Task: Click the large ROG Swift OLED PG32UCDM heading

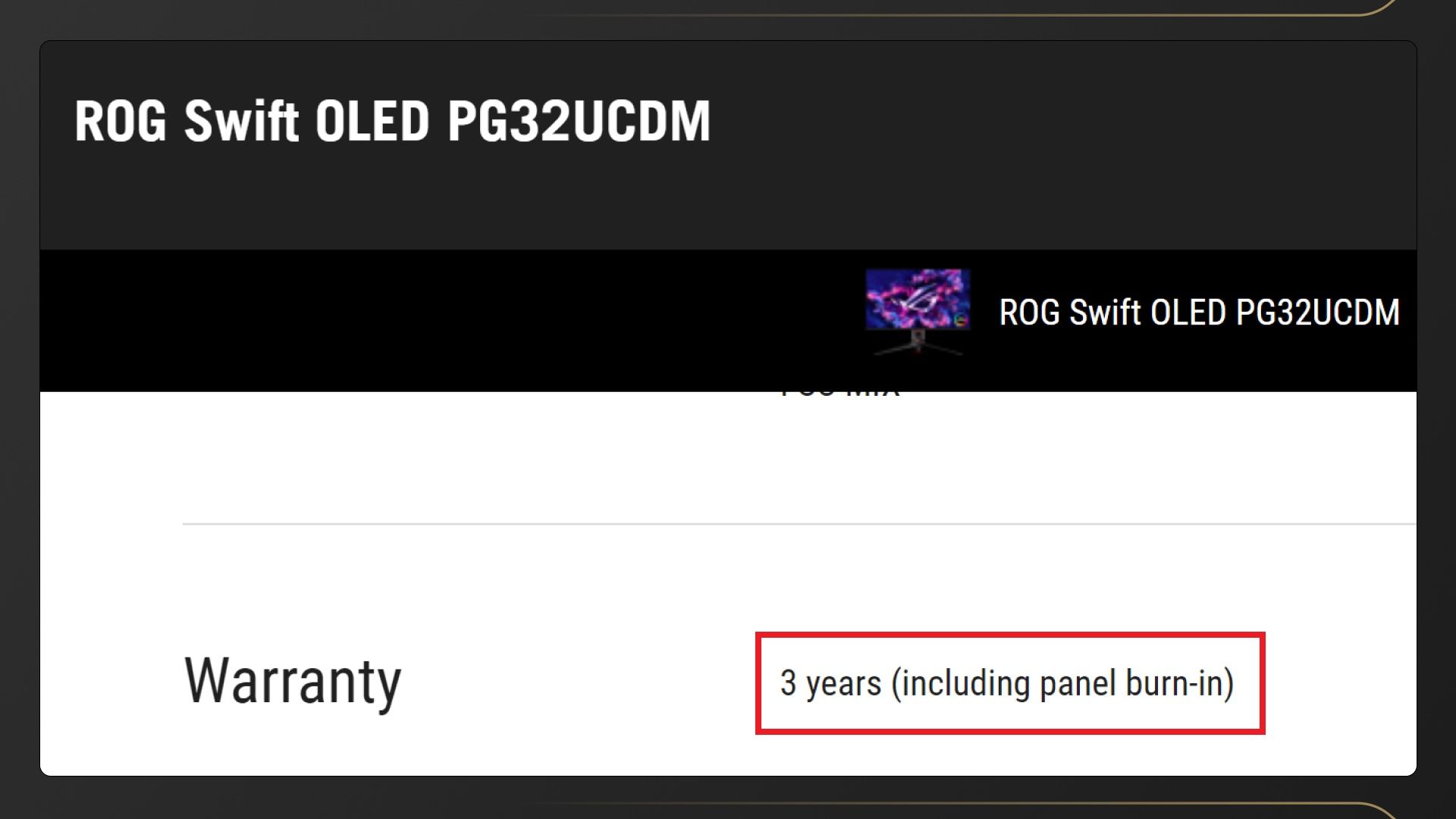Action: pyautogui.click(x=392, y=121)
